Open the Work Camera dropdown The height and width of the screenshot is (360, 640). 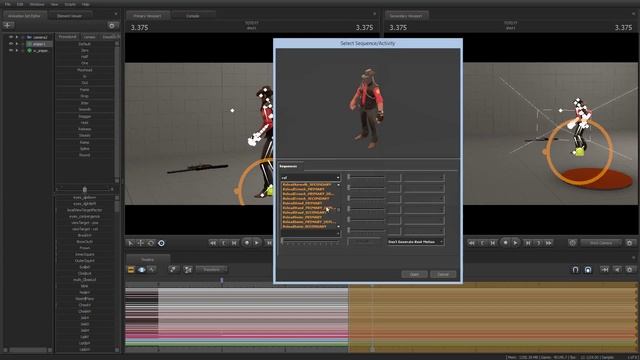pyautogui.click(x=601, y=243)
